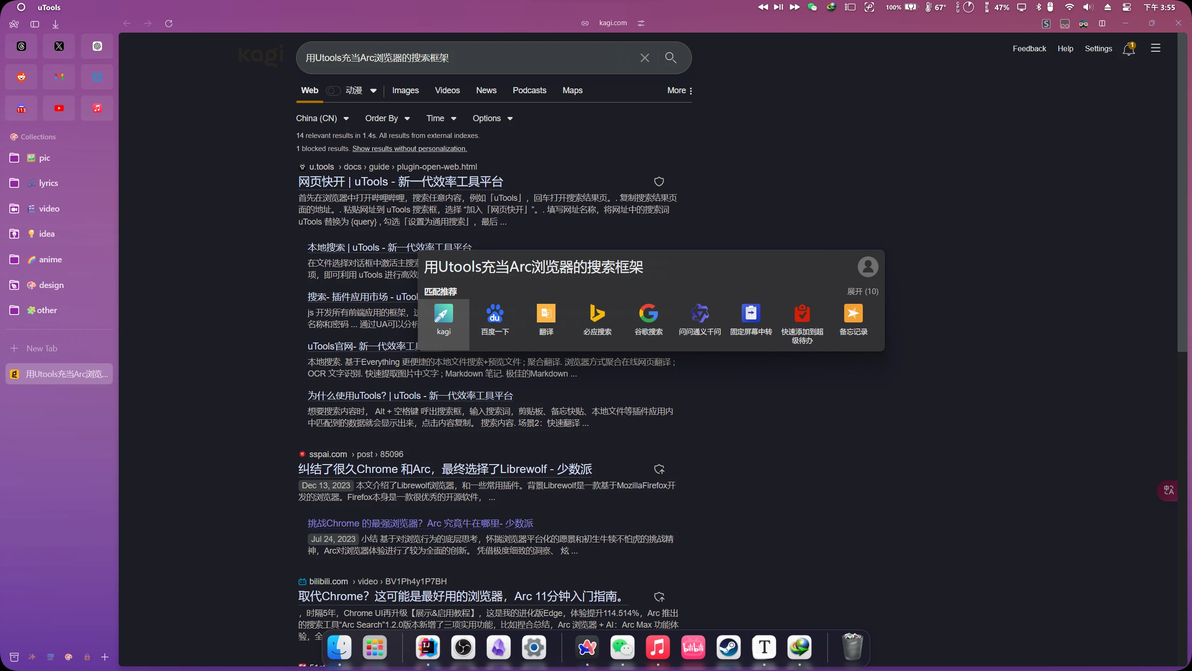Open the design folder in sidebar
Viewport: 1192px width, 671px height.
(59, 285)
